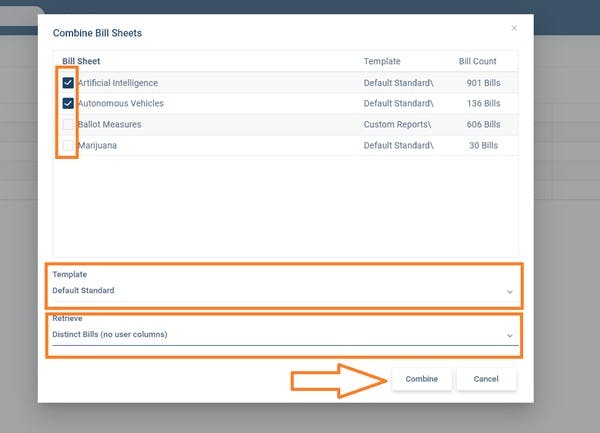Click the Bill Sheet column header
The image size is (600, 433).
[81, 61]
